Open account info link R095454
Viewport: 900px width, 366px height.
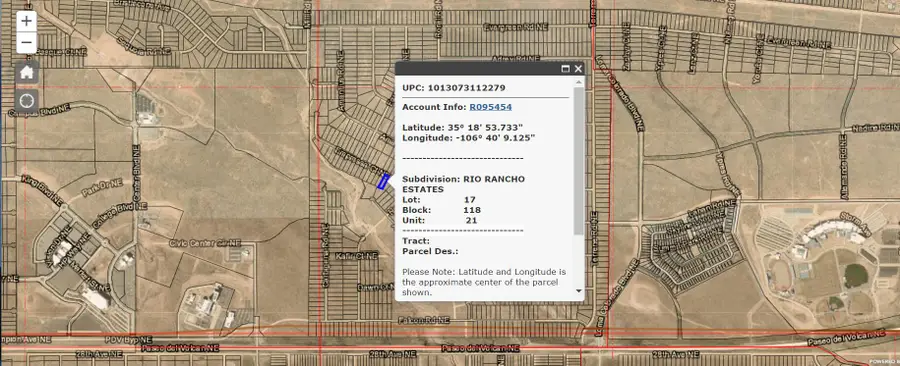(x=490, y=107)
